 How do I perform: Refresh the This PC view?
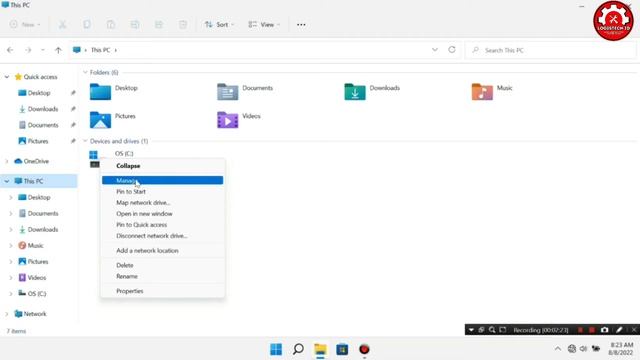click(x=452, y=50)
